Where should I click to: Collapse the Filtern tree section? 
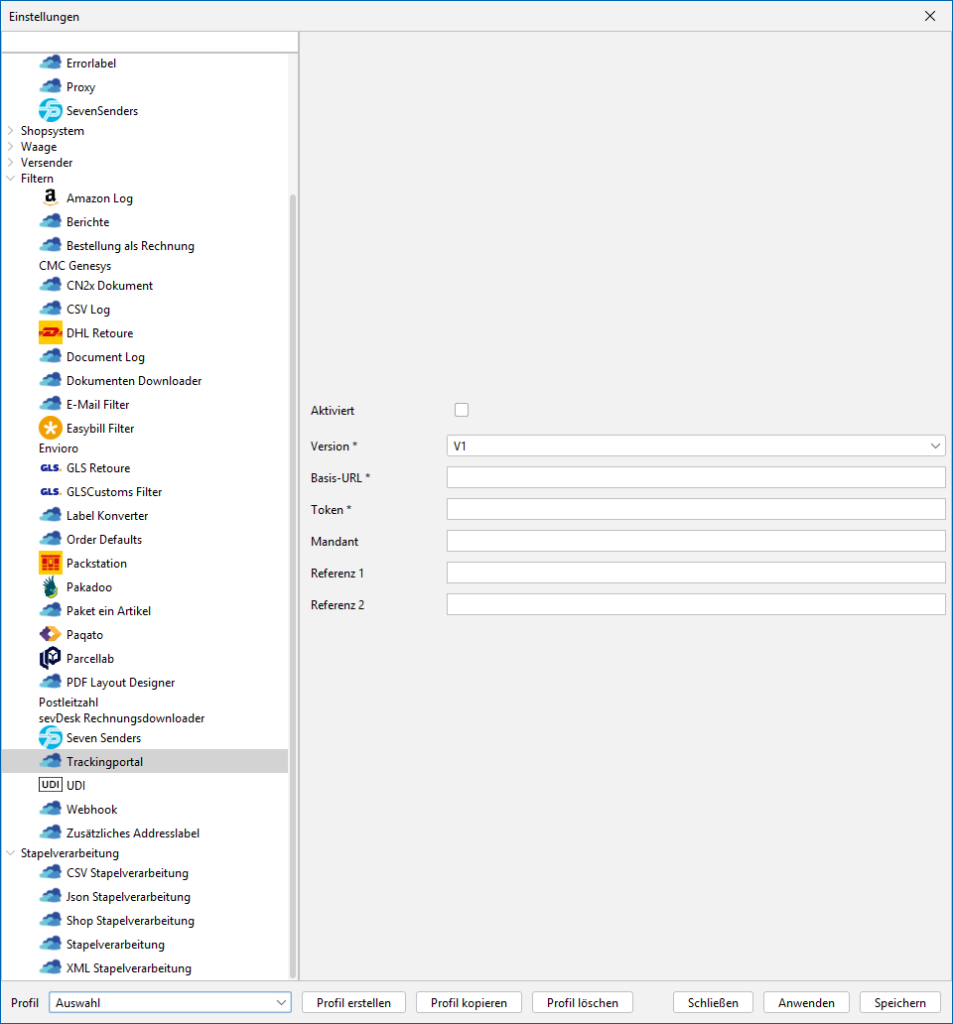point(11,179)
